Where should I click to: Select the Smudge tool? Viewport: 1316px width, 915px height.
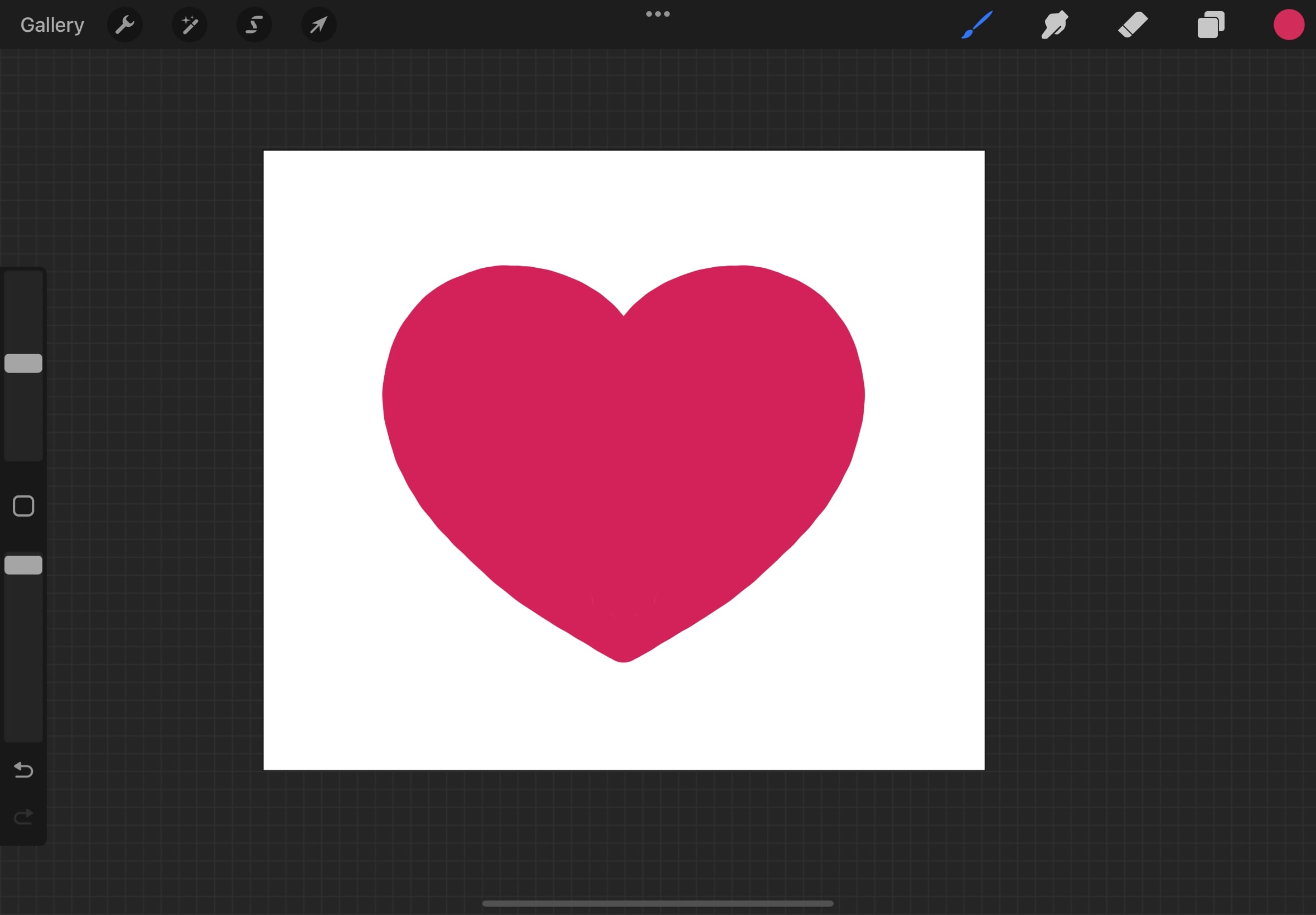tap(1054, 25)
